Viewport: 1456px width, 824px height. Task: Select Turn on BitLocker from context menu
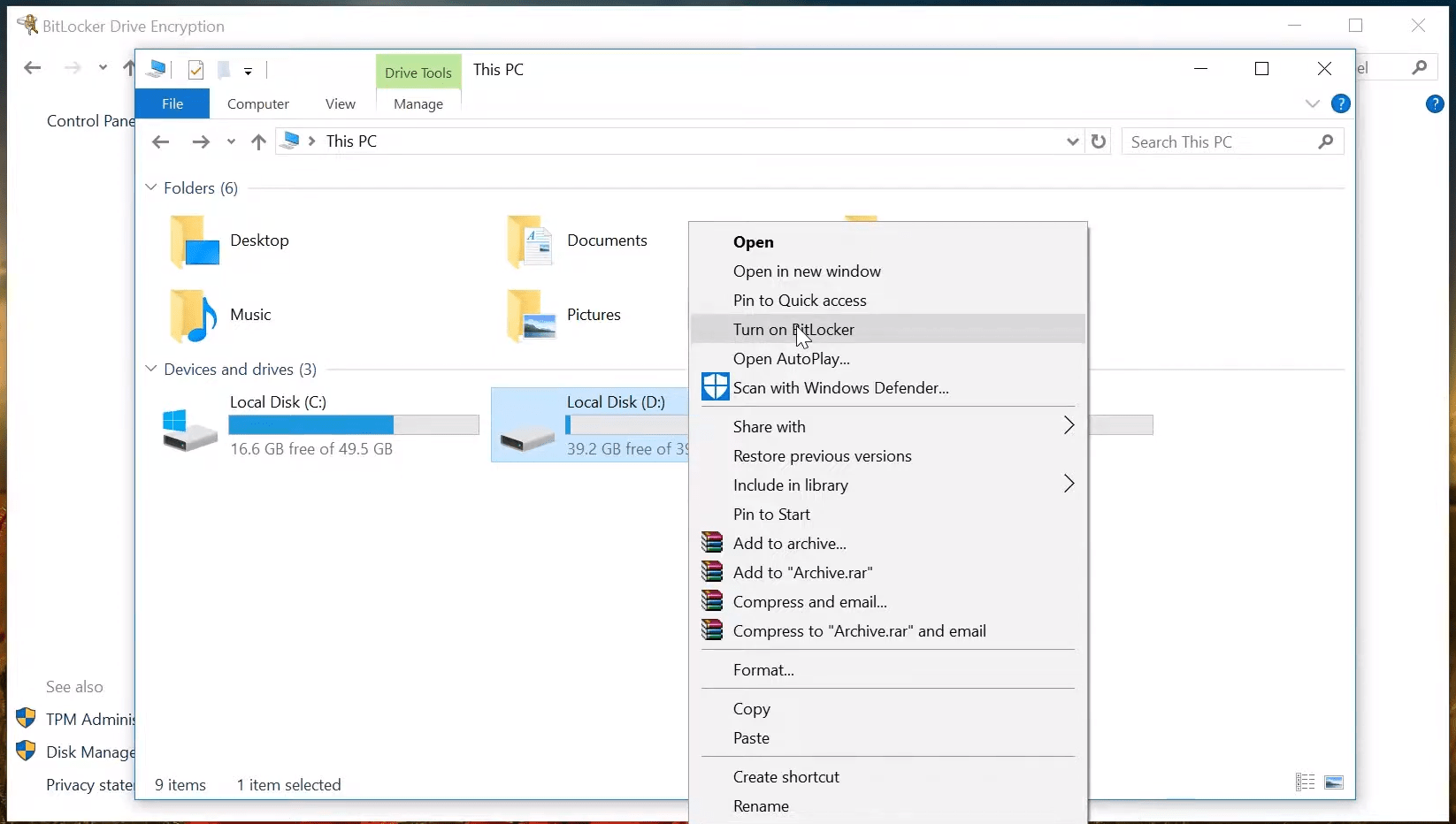pos(793,329)
